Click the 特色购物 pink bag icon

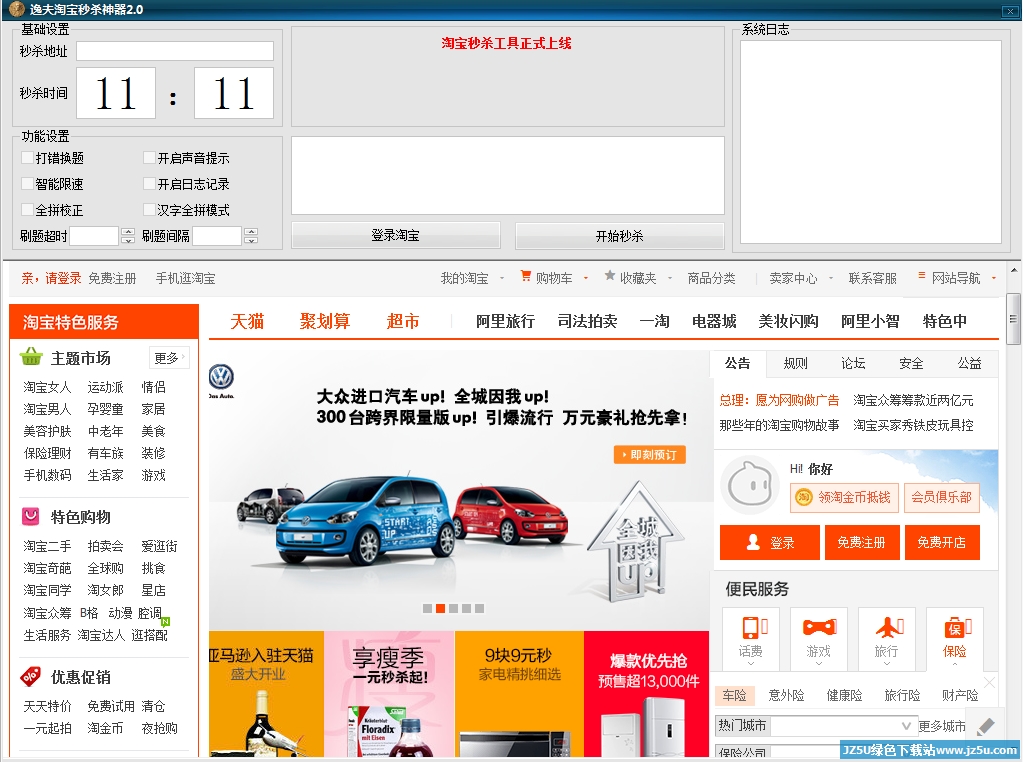[31, 516]
